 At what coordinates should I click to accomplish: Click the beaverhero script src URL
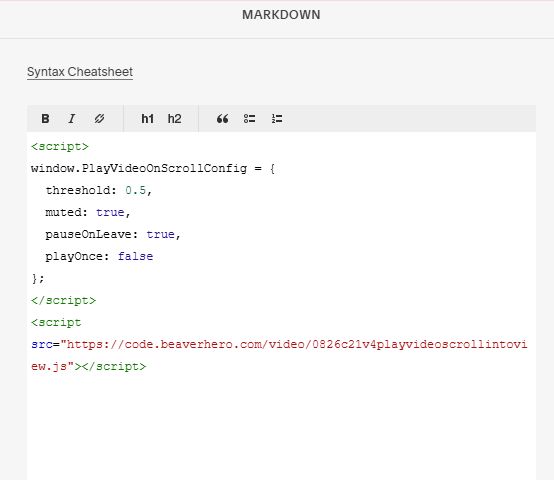tap(294, 344)
